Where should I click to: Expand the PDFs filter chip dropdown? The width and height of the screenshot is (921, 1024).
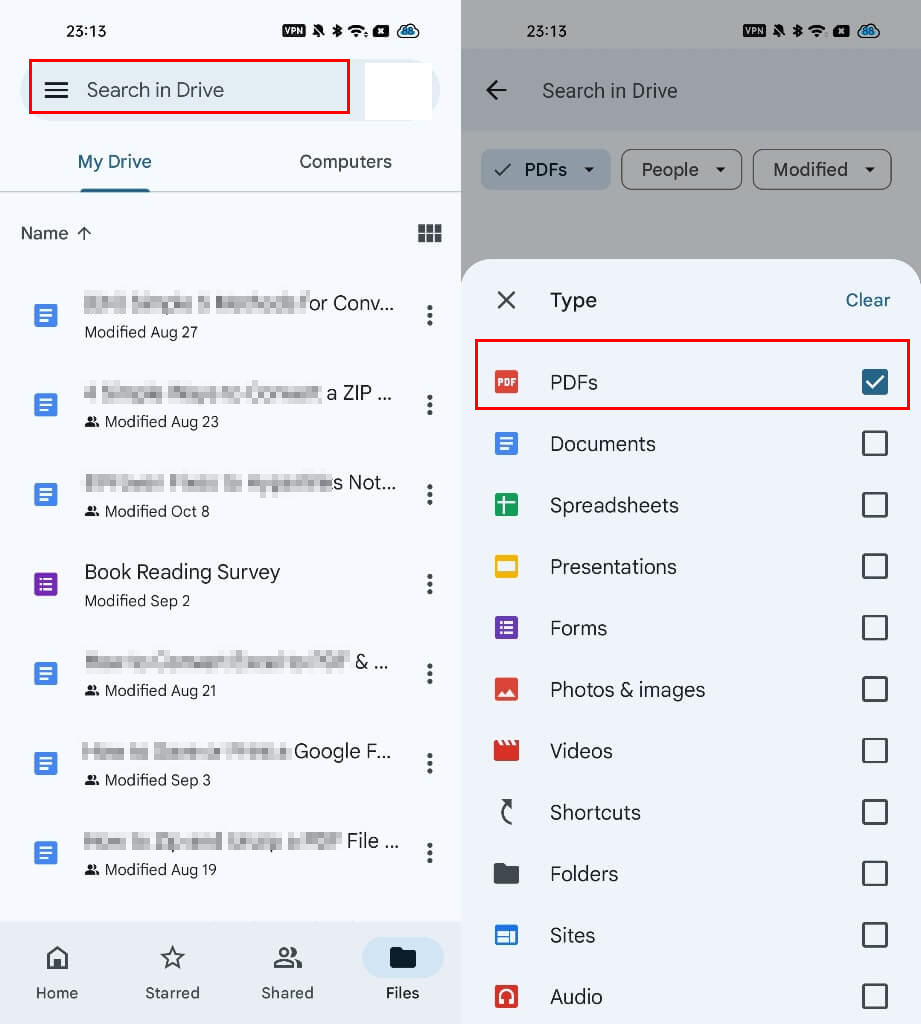(546, 170)
